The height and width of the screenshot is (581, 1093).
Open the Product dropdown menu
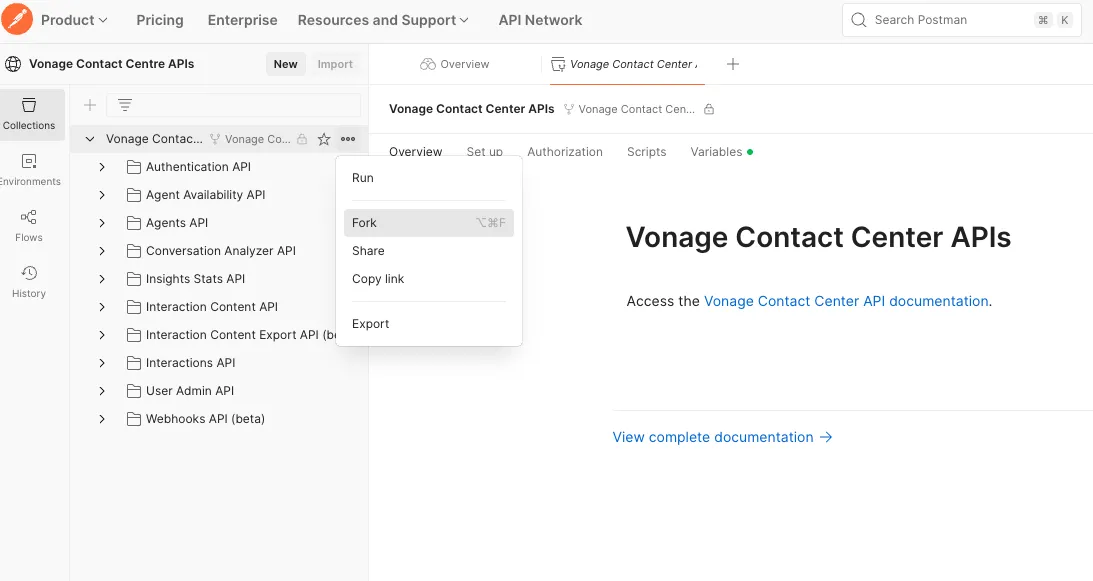[74, 20]
